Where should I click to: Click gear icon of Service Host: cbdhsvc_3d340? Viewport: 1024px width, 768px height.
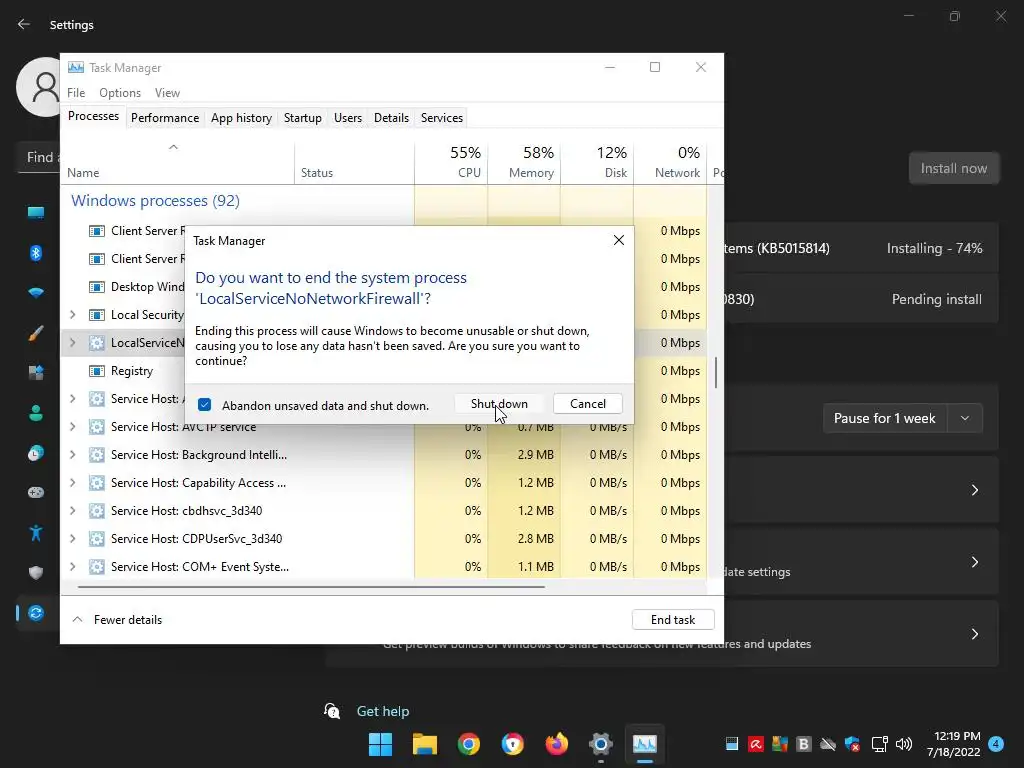[x=97, y=511]
